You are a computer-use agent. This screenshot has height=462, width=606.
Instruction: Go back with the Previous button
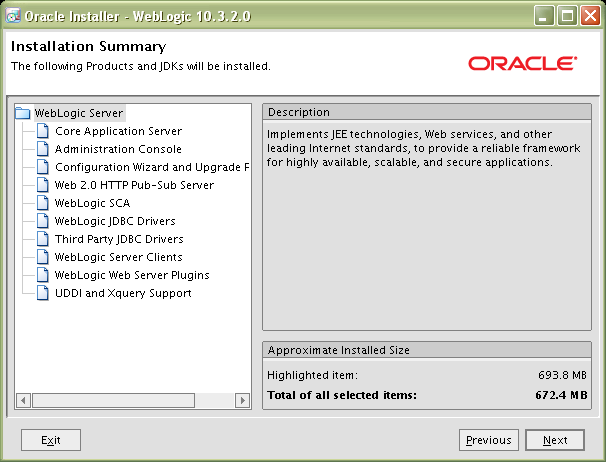(x=488, y=440)
